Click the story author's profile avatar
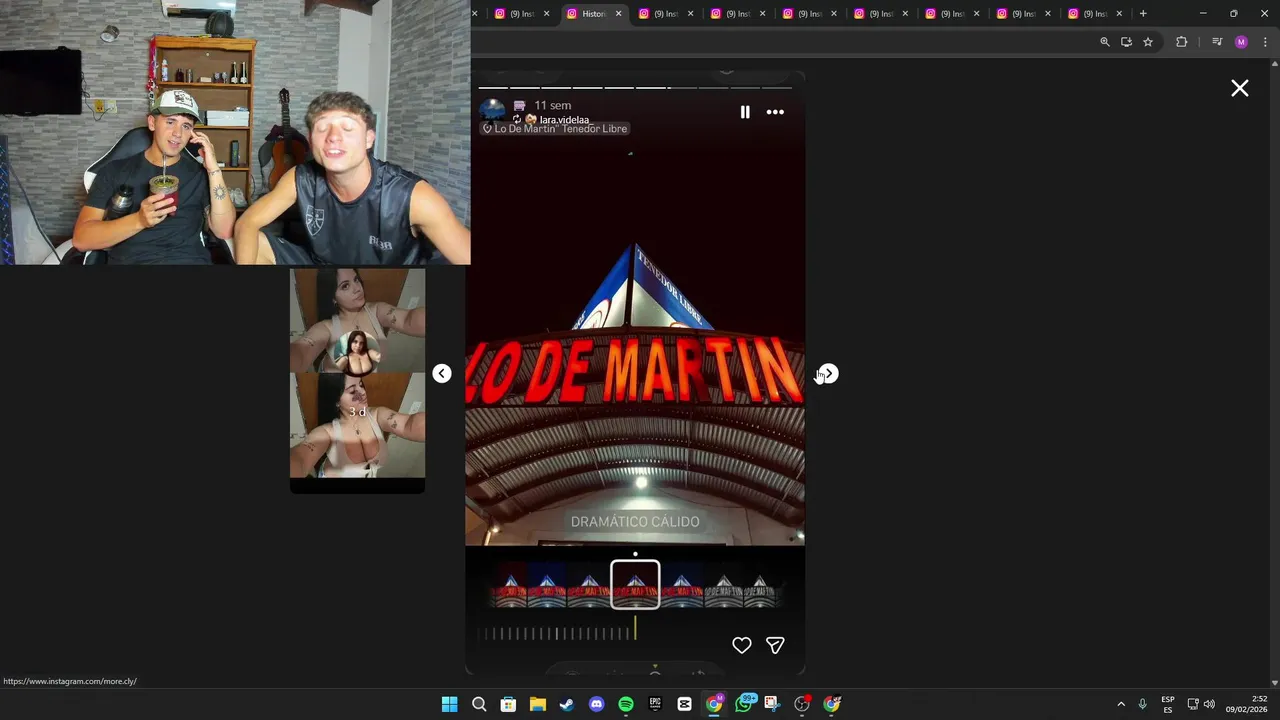The width and height of the screenshot is (1280, 720). coord(492,110)
